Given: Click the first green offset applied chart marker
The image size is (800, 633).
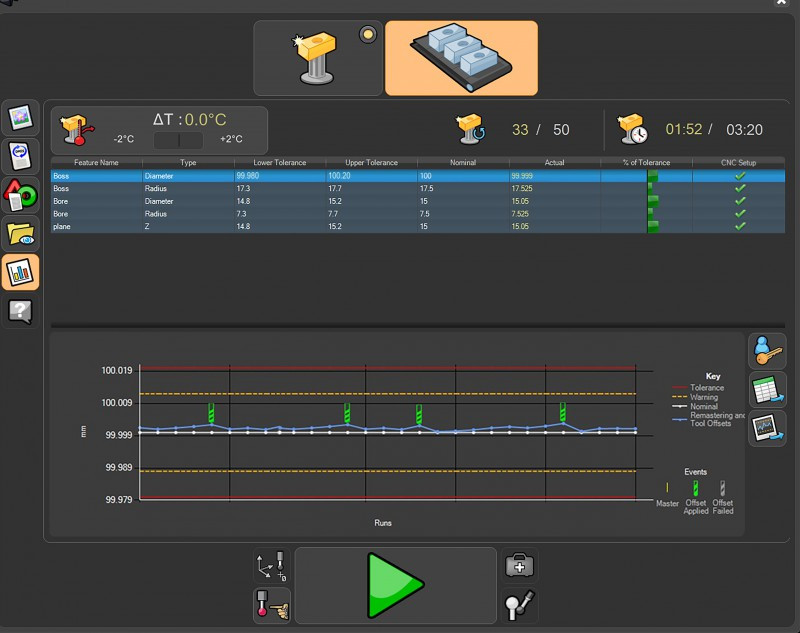Looking at the screenshot, I should point(211,413).
